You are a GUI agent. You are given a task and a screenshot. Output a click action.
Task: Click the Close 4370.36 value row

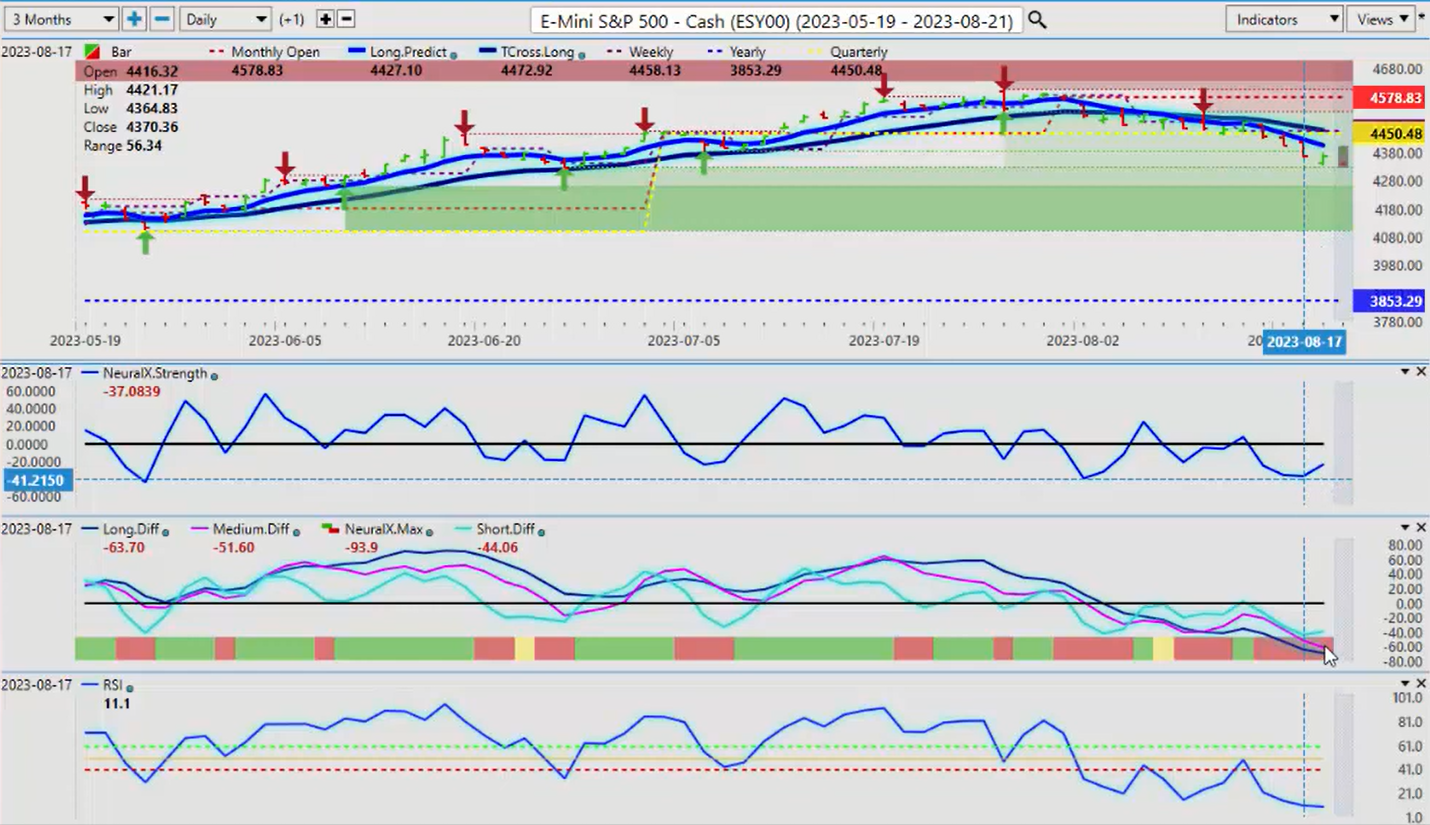[x=130, y=127]
